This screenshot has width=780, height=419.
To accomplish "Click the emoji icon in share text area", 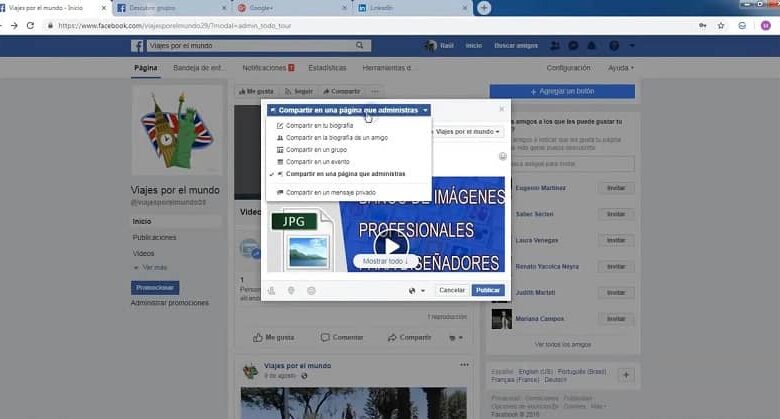I will (503, 156).
